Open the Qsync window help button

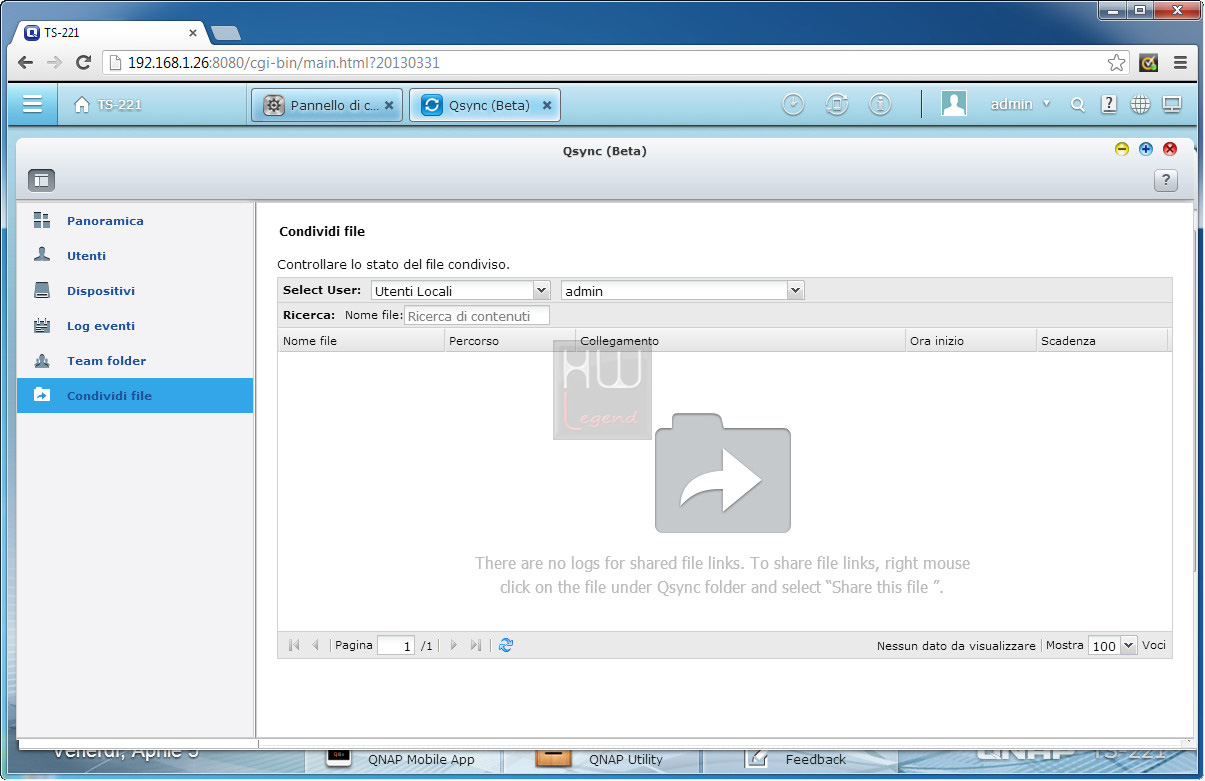[x=1165, y=180]
